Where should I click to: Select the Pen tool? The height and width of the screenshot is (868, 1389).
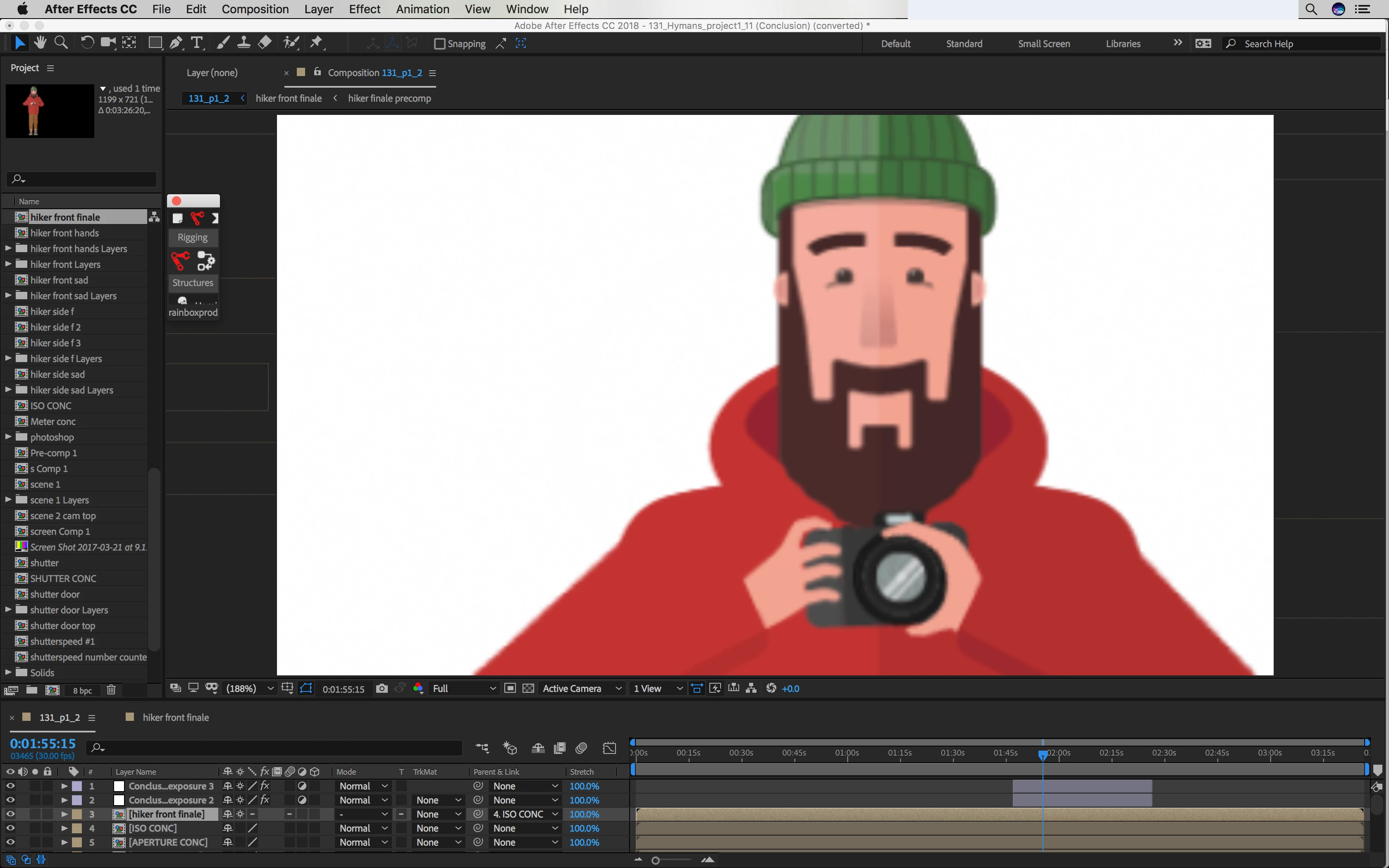[176, 43]
